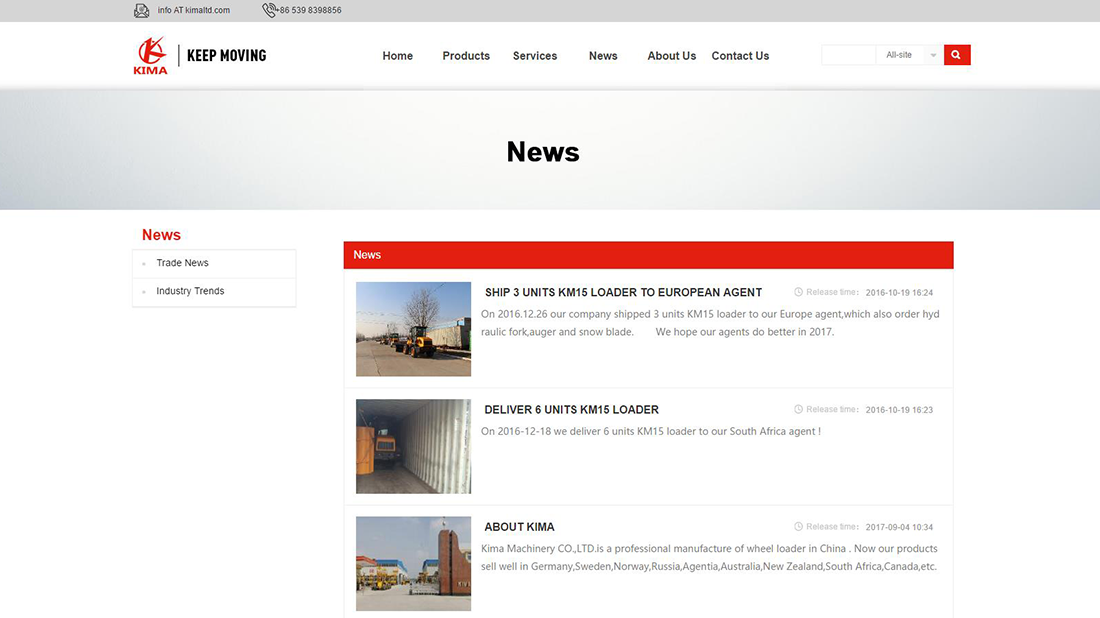Go to Home in the navigation

tap(398, 56)
